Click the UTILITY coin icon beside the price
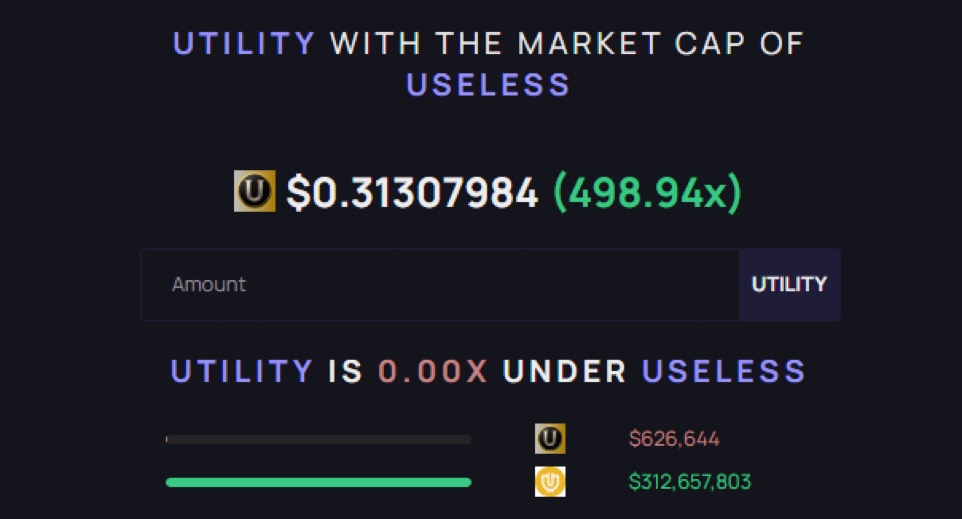This screenshot has width=962, height=519. point(254,191)
